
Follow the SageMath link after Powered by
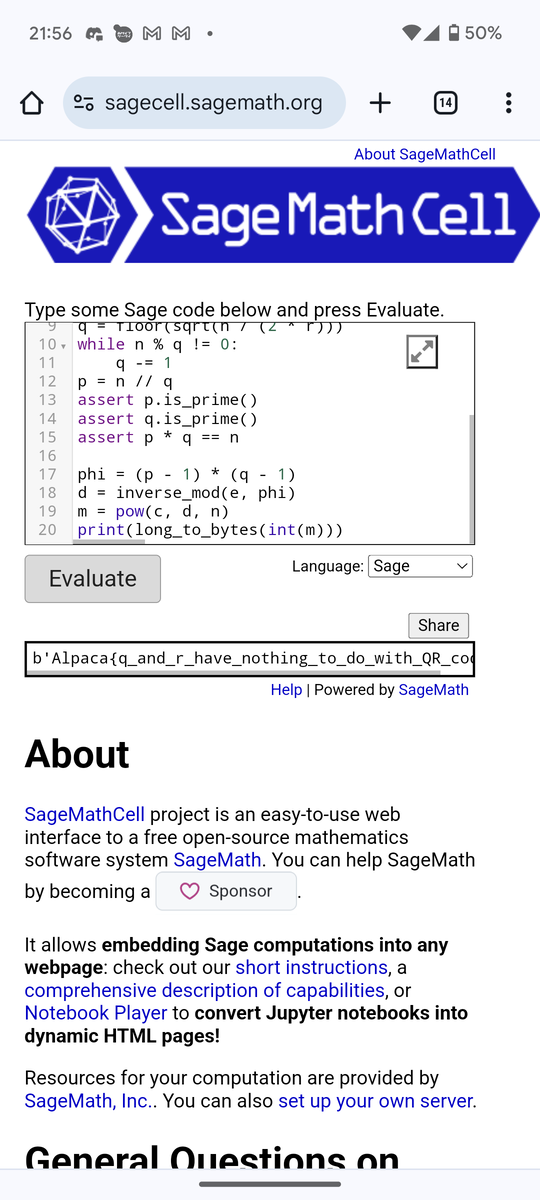click(x=433, y=689)
